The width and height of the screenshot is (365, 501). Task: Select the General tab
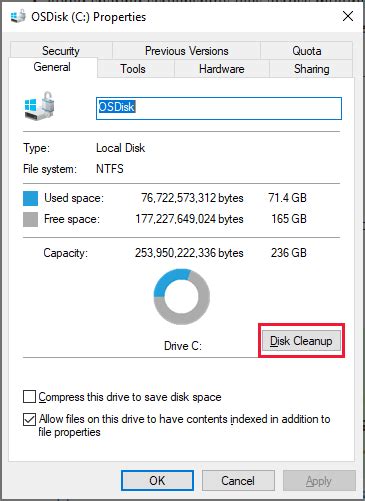click(53, 67)
